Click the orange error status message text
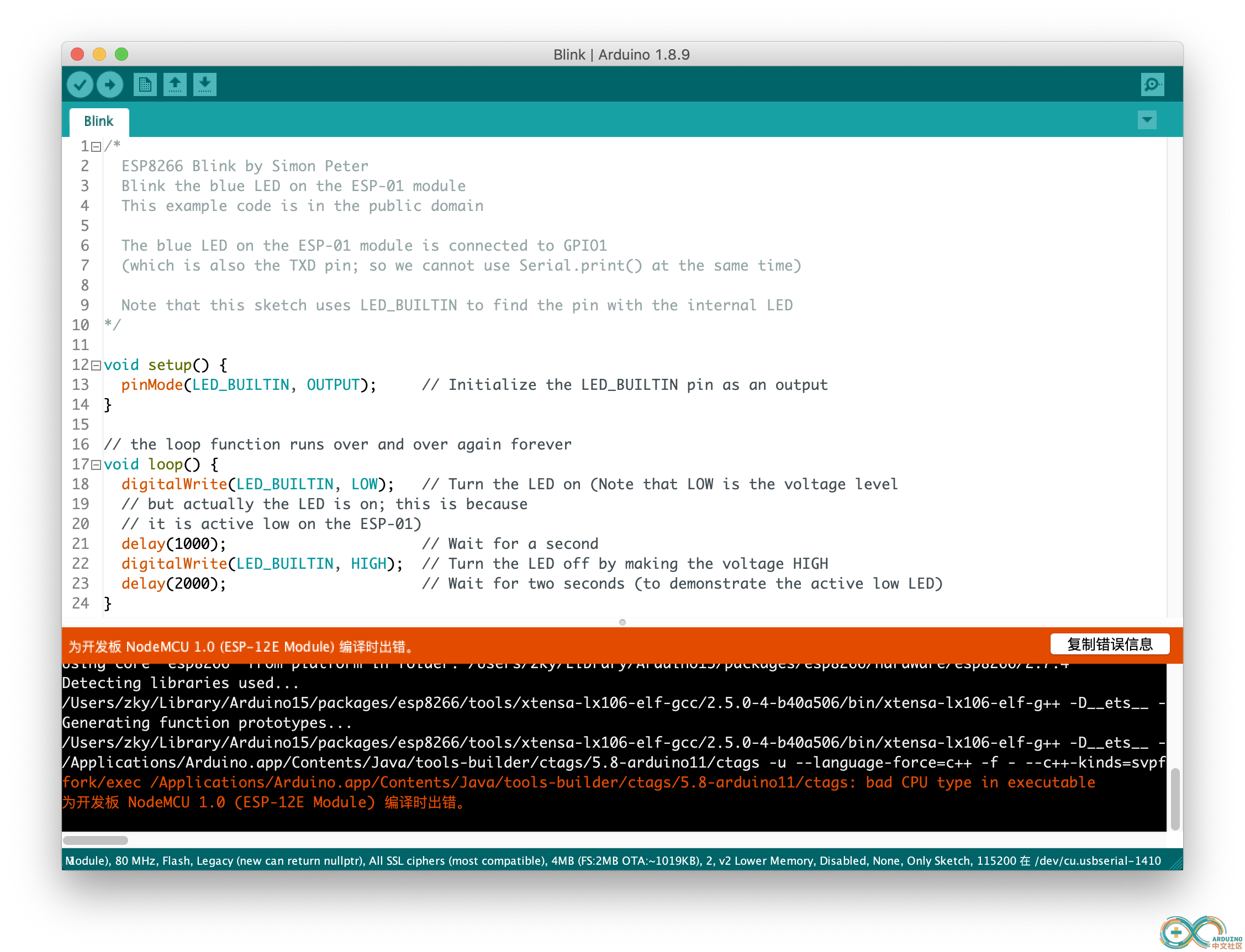Image resolution: width=1245 pixels, height=952 pixels. (x=242, y=647)
